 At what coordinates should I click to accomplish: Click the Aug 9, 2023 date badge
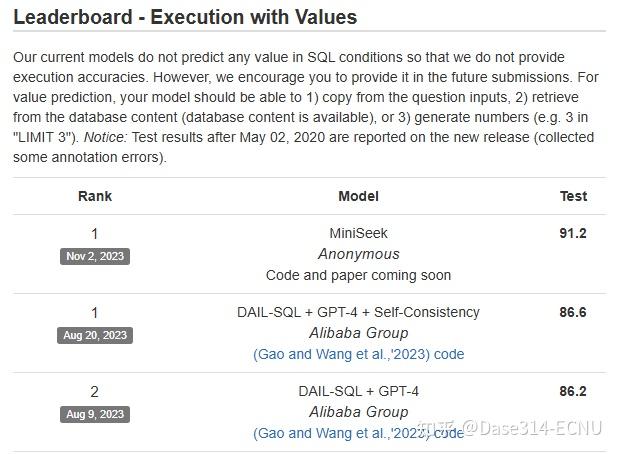point(95,414)
